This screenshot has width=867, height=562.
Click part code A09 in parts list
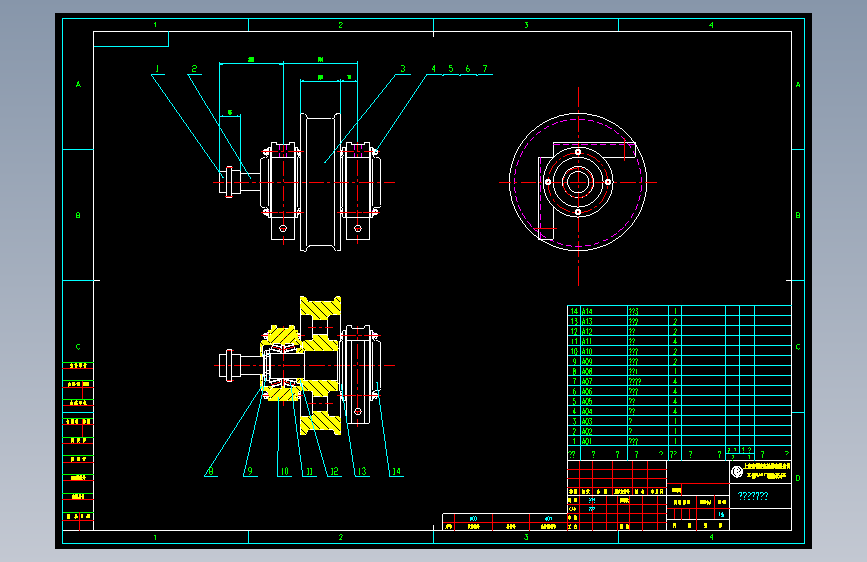[x=587, y=361]
